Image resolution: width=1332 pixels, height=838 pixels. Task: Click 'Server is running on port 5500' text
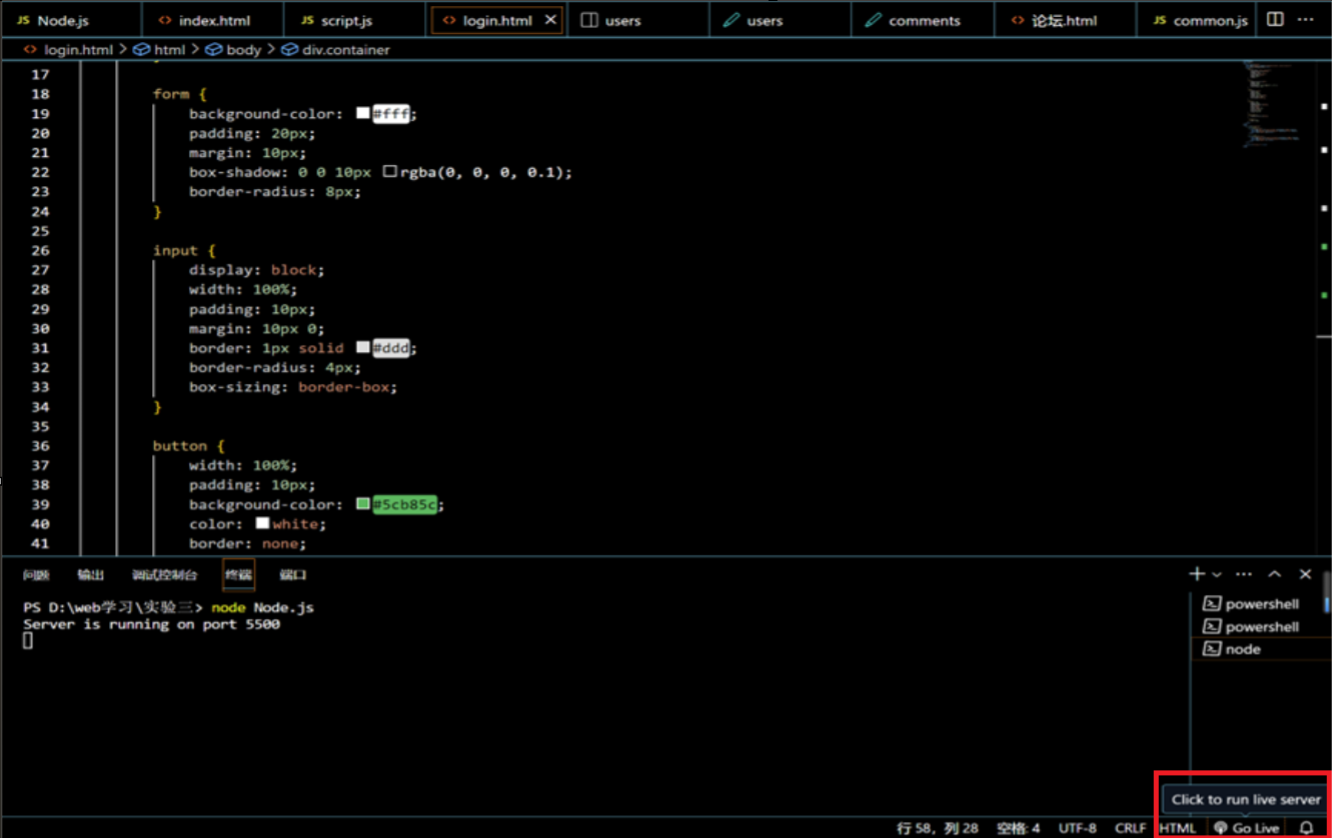click(152, 624)
